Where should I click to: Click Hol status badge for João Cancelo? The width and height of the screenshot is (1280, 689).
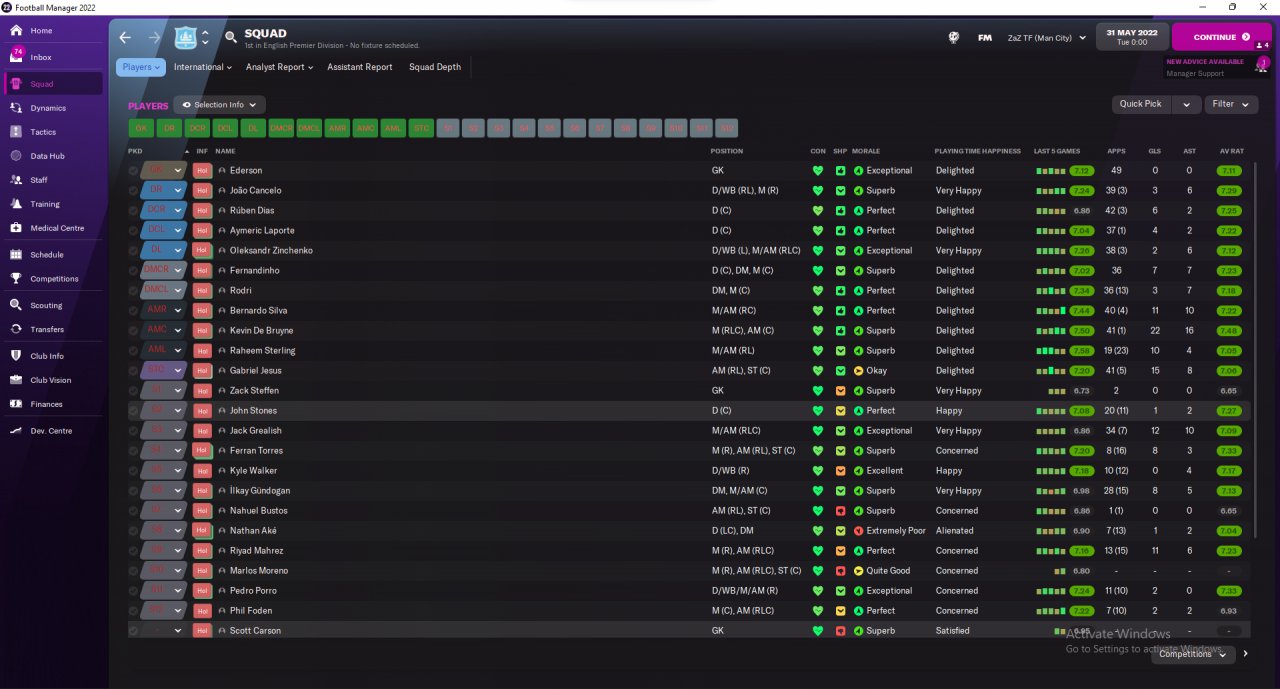click(202, 191)
